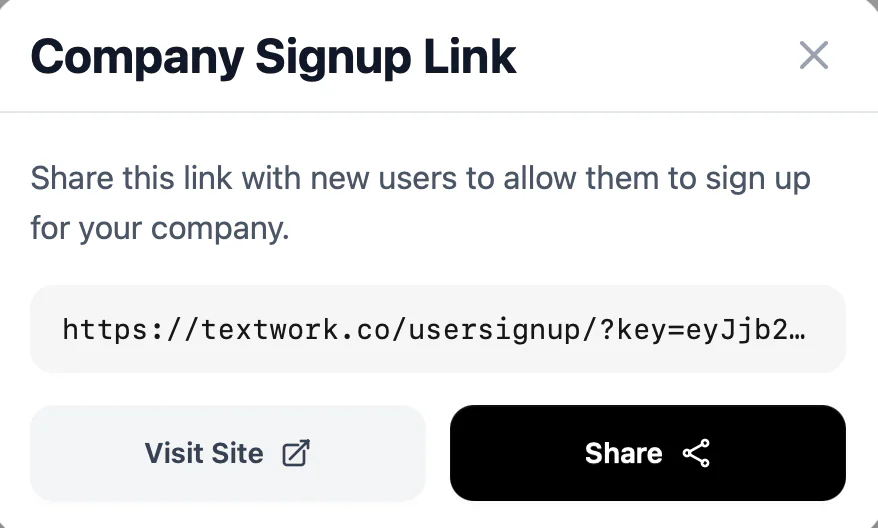Screen dimensions: 878x528
Task: Click the external-link icon beside Visit Site
Action: click(x=296, y=453)
